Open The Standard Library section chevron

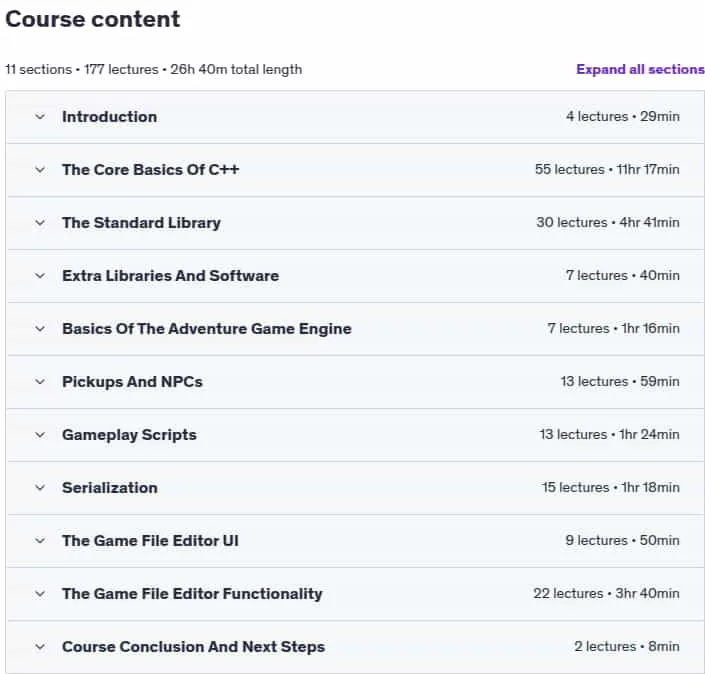pyautogui.click(x=40, y=223)
